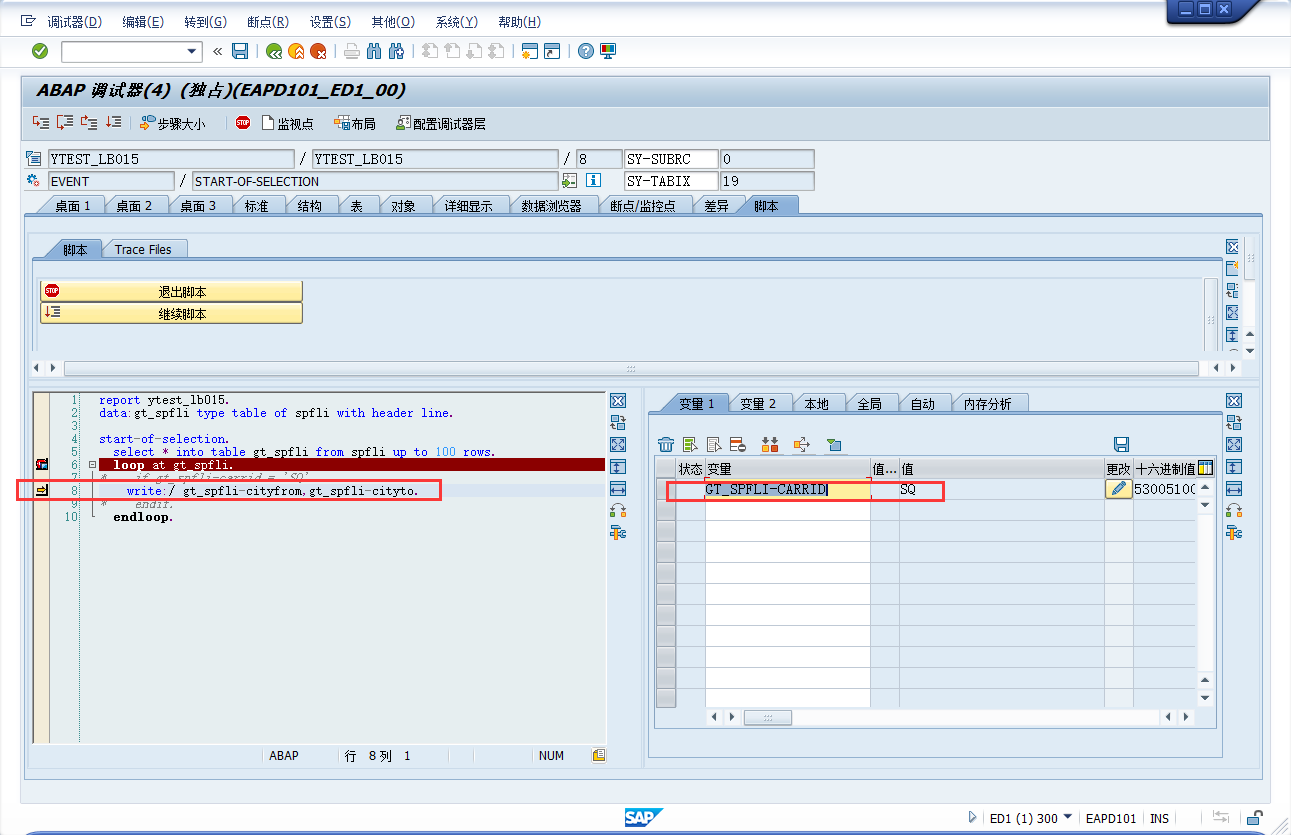
Task: Click the Continue debugger icon
Action: (113, 122)
